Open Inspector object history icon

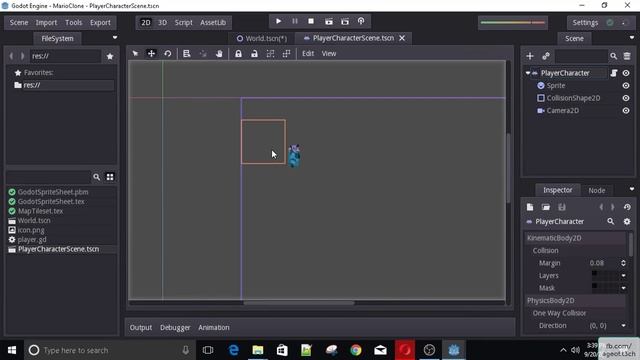point(627,207)
